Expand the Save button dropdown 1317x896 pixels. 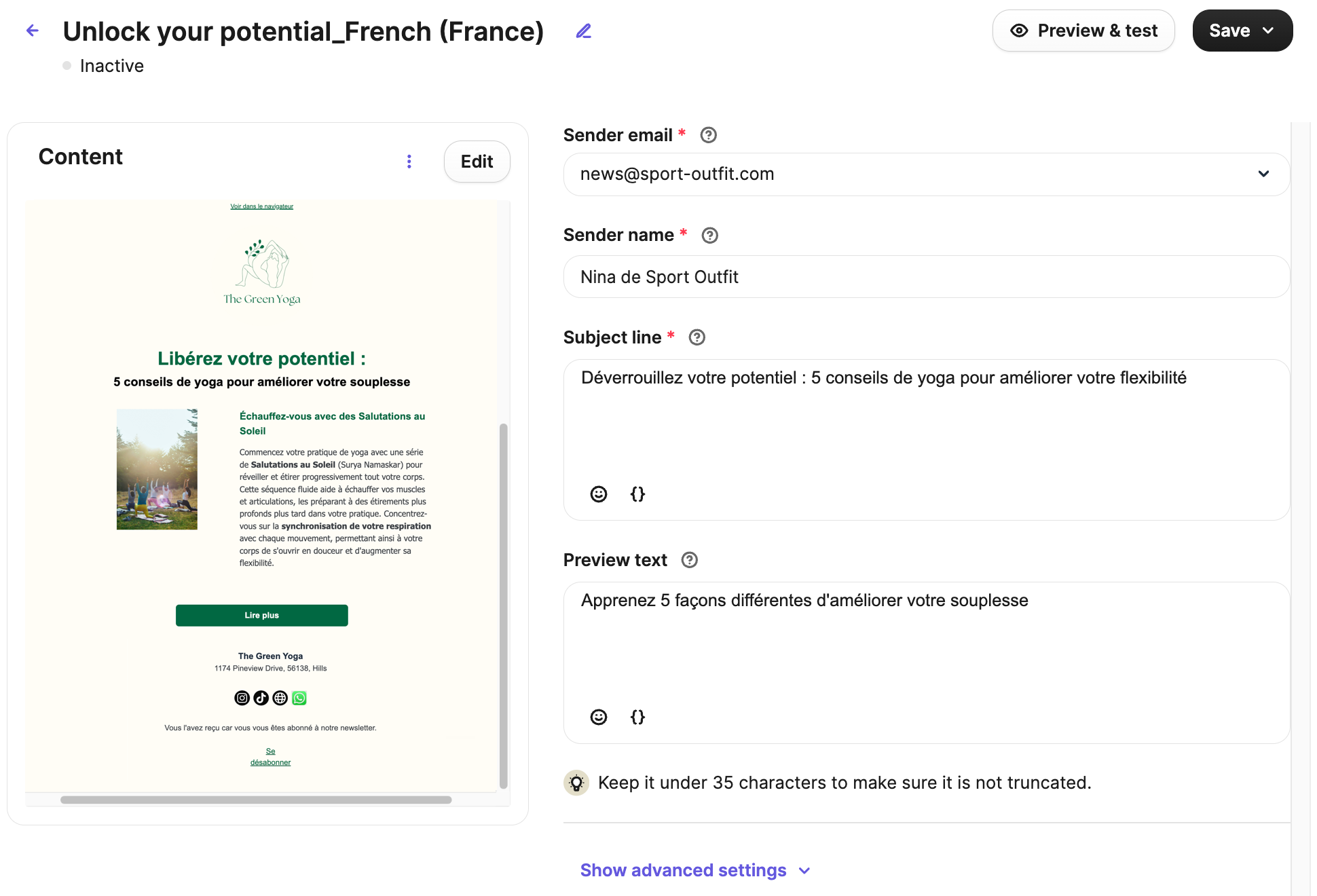1267,31
